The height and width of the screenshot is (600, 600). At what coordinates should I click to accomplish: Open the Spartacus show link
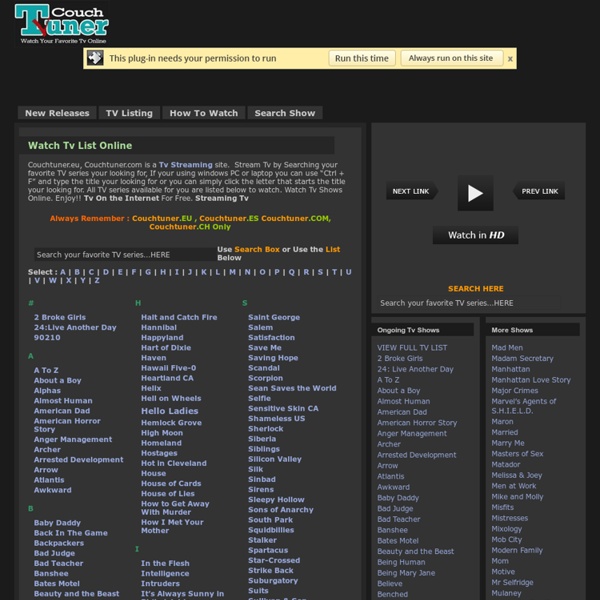(268, 550)
